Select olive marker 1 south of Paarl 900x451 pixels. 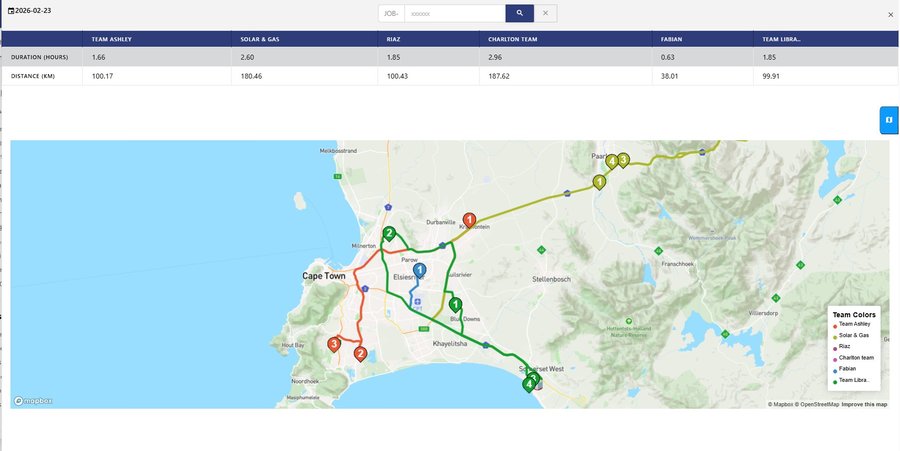[x=599, y=182]
